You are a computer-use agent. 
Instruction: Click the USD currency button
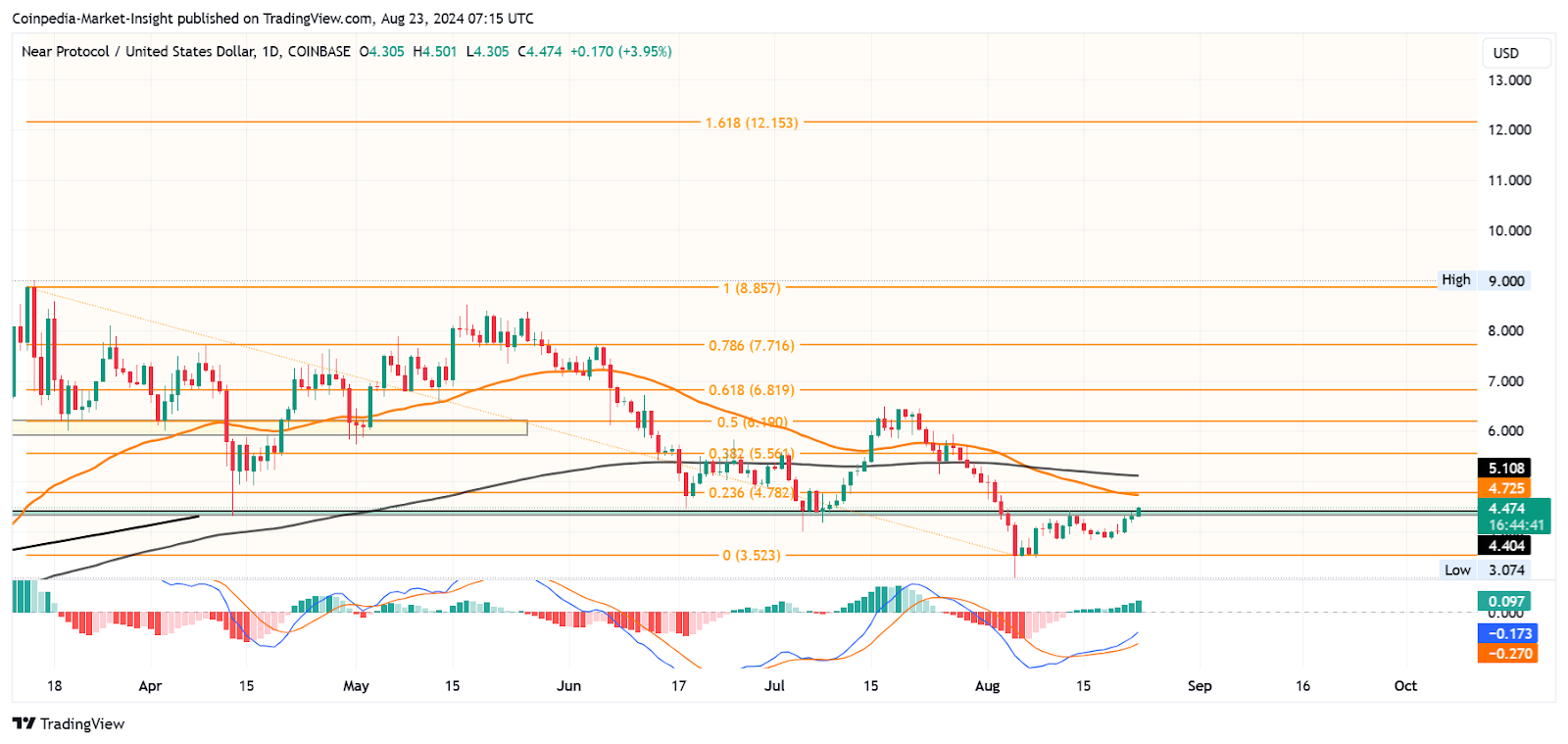click(x=1517, y=53)
